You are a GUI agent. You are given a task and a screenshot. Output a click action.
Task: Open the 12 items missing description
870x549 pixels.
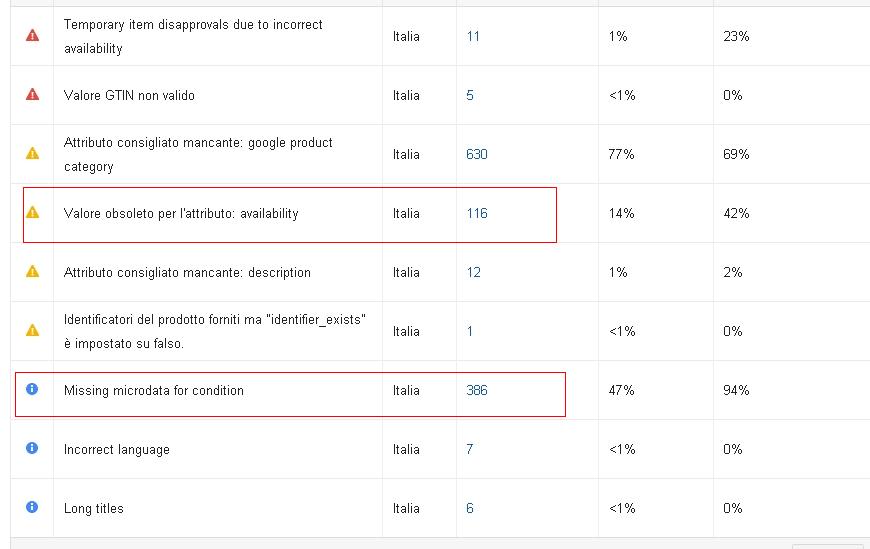click(473, 273)
